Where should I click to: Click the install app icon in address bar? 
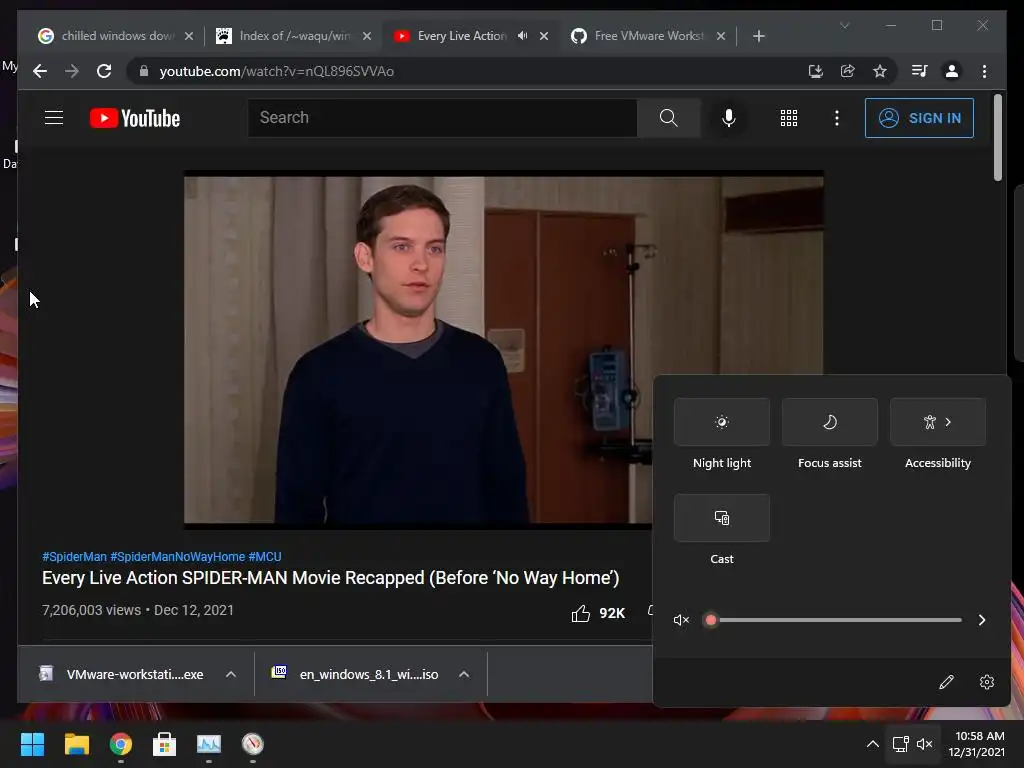(x=815, y=71)
